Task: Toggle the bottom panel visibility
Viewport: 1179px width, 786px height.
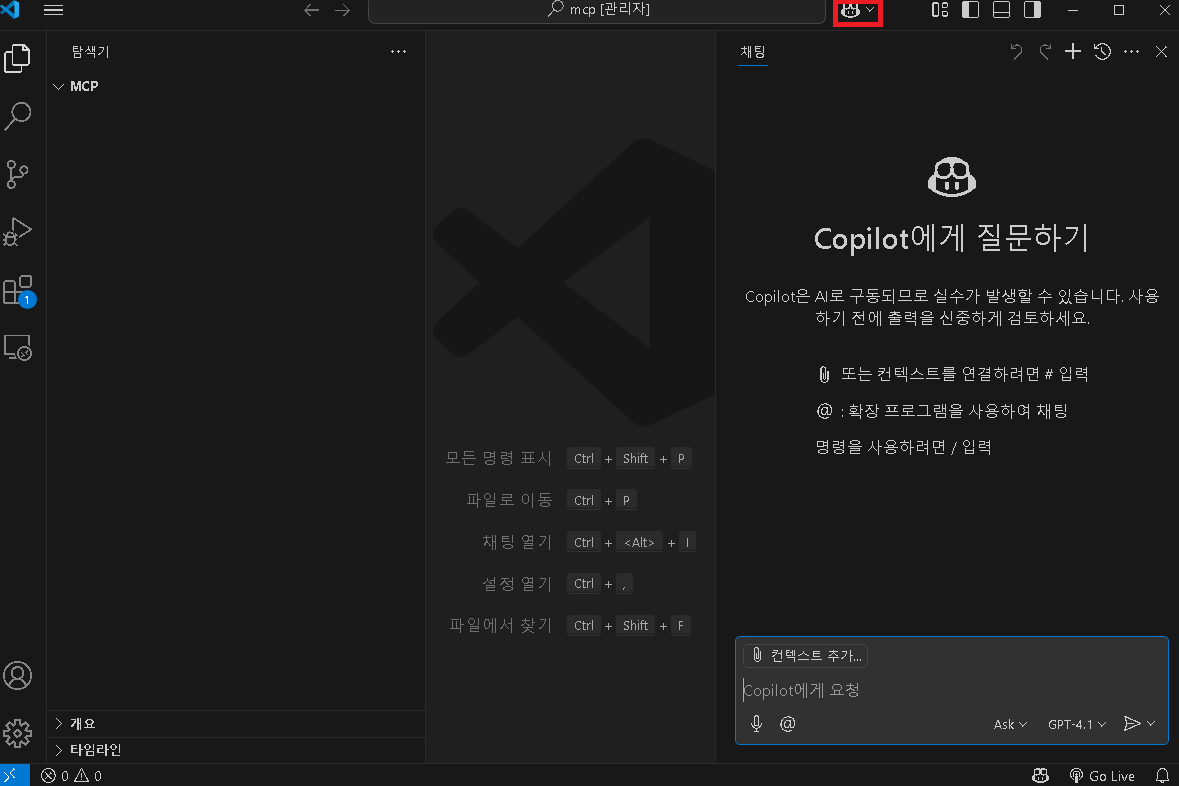Action: pyautogui.click(x=1002, y=10)
